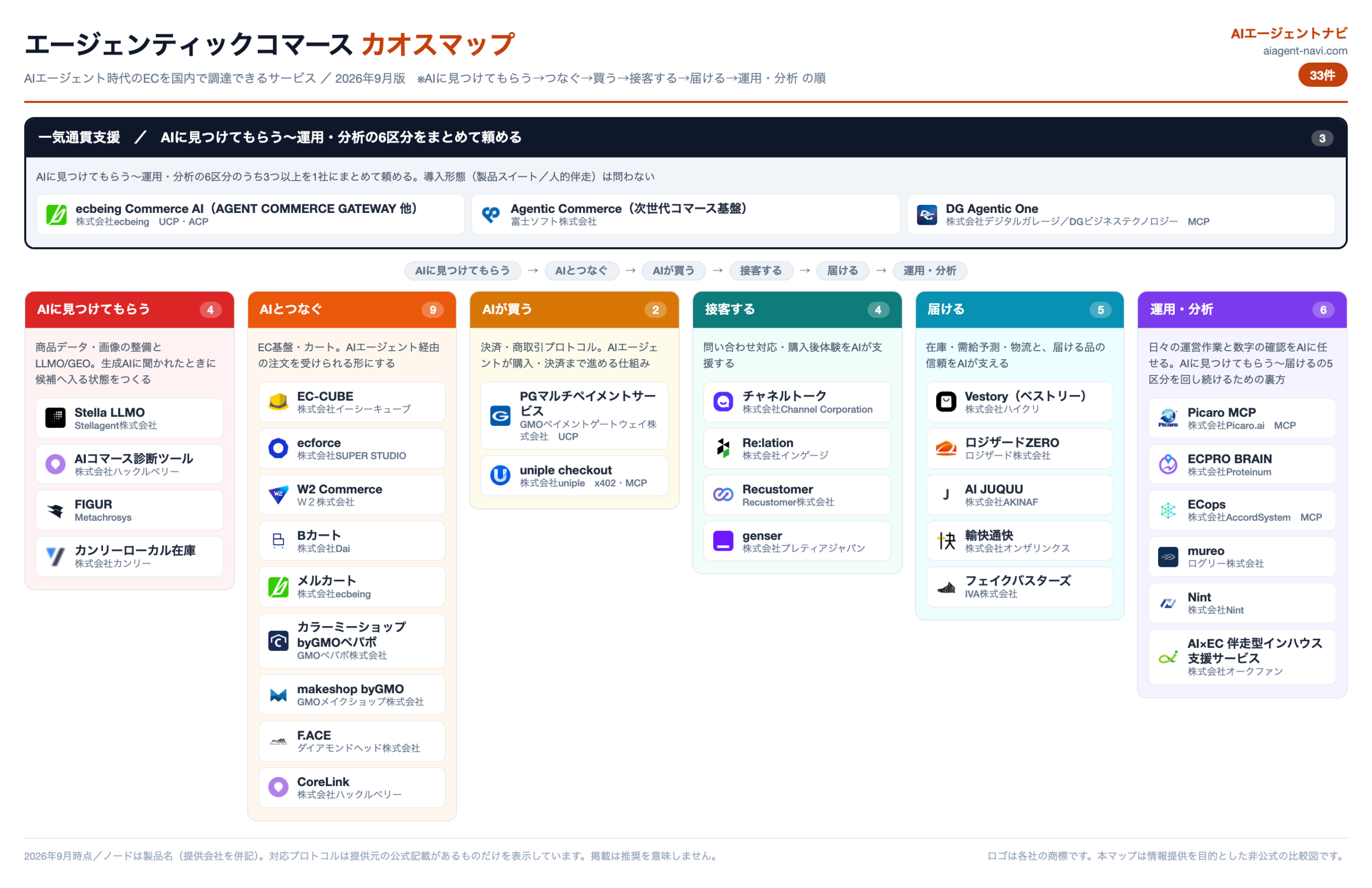This screenshot has width=1372, height=888.
Task: Click the ECPRO BRAIN logo icon
Action: coord(1168,464)
